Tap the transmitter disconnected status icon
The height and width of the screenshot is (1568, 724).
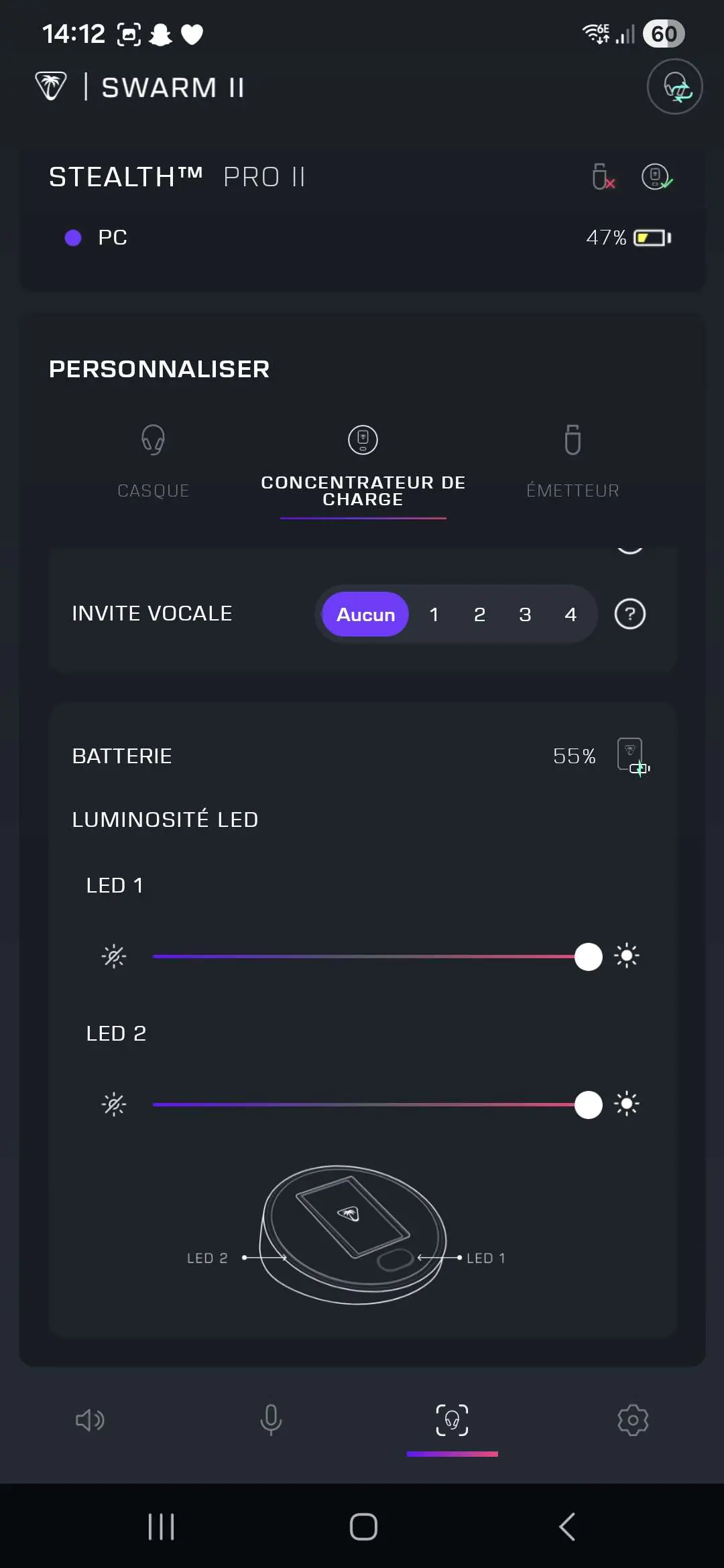pyautogui.click(x=603, y=177)
